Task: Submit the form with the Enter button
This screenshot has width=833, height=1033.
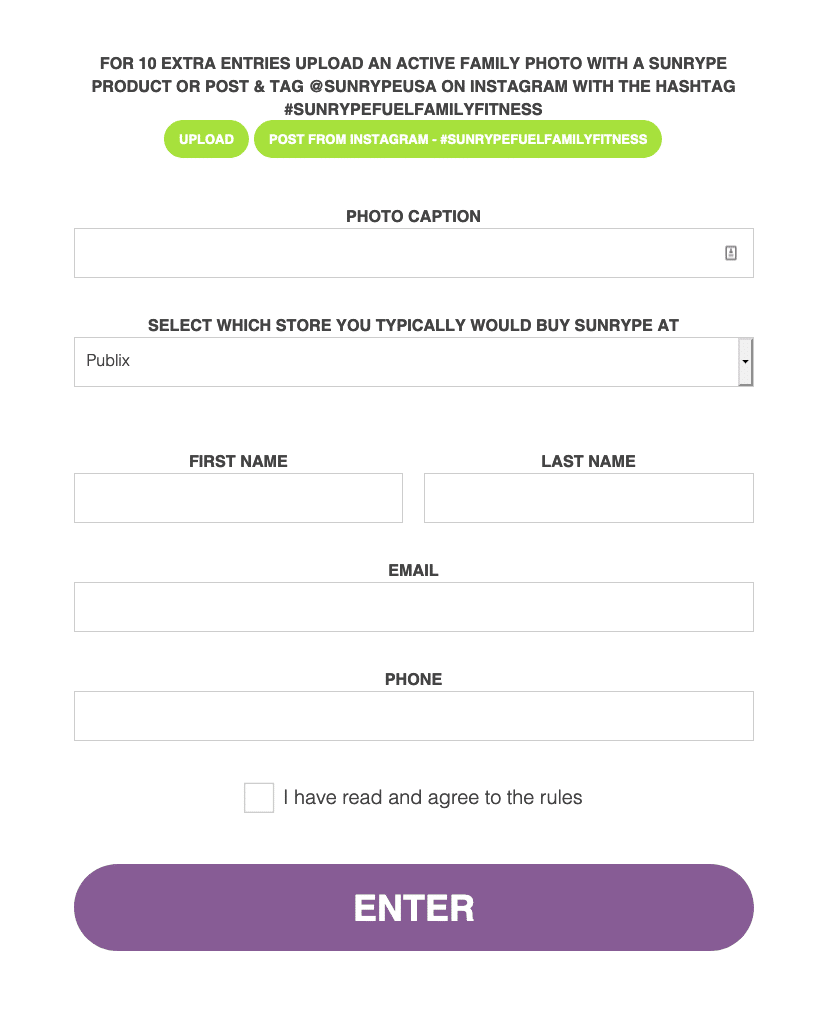Action: click(x=413, y=908)
